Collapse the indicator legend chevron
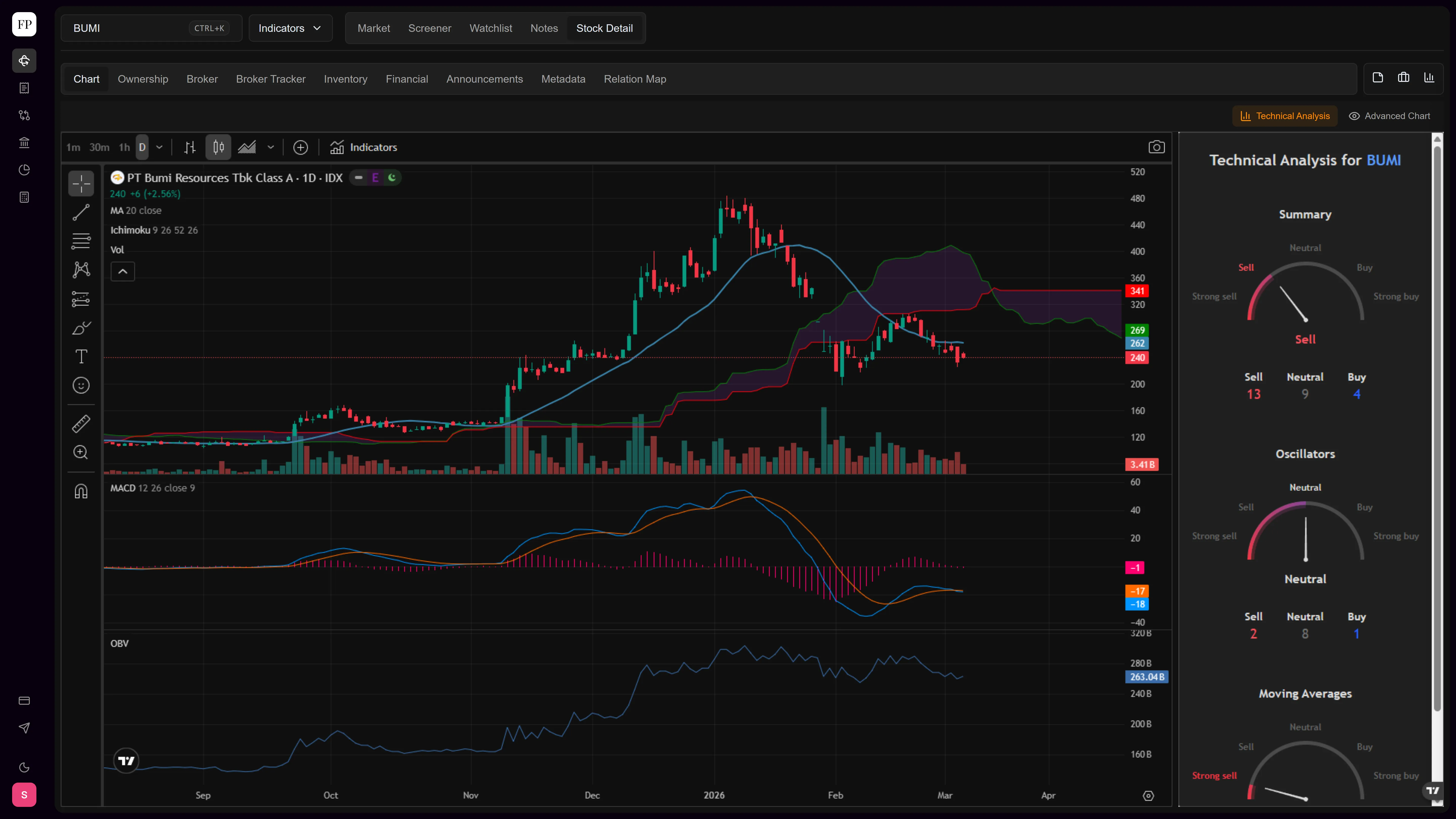The image size is (1456, 819). coord(123,272)
